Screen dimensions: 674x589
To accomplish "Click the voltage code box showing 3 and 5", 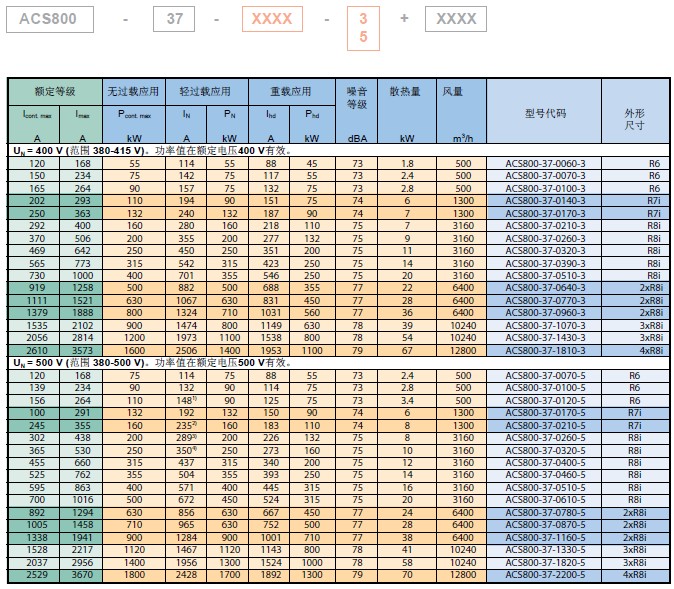I will [363, 28].
